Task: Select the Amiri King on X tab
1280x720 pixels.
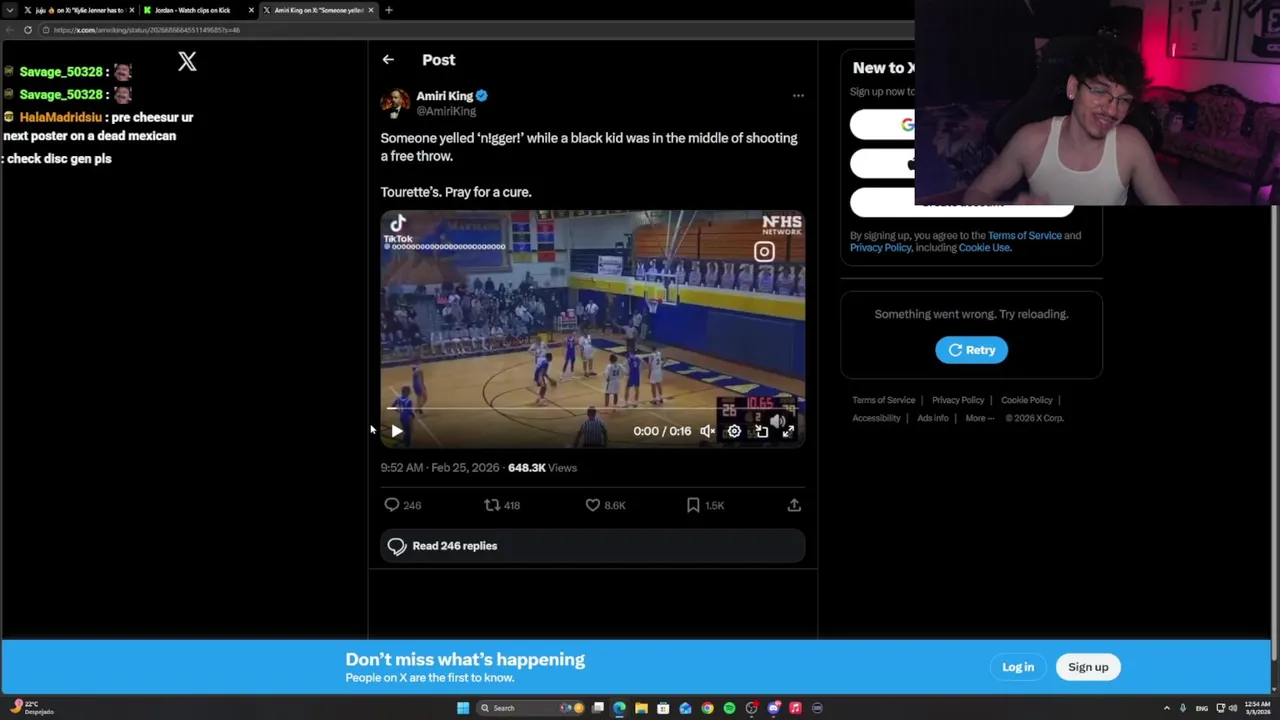Action: (x=318, y=10)
